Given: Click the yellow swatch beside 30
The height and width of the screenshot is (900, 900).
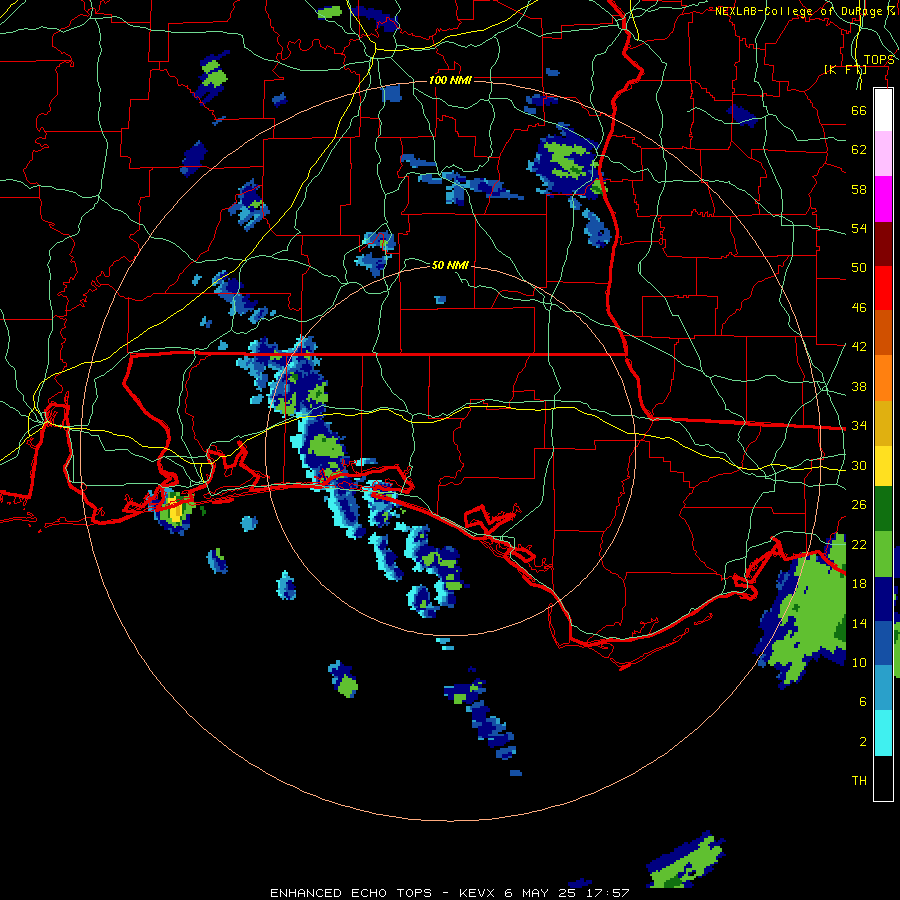Looking at the screenshot, I should click(x=883, y=466).
